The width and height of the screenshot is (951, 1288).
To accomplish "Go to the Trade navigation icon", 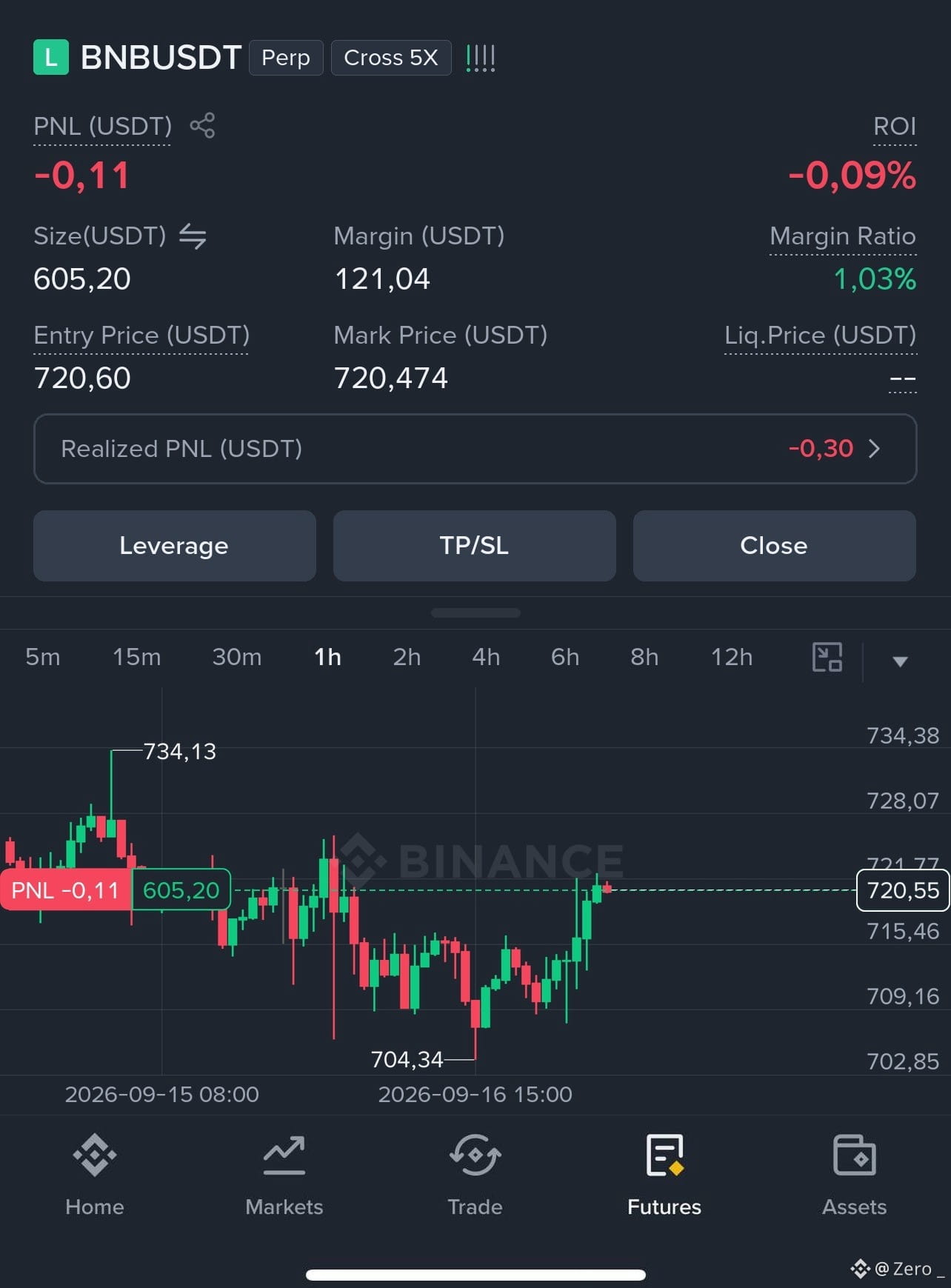I will pos(475,1155).
